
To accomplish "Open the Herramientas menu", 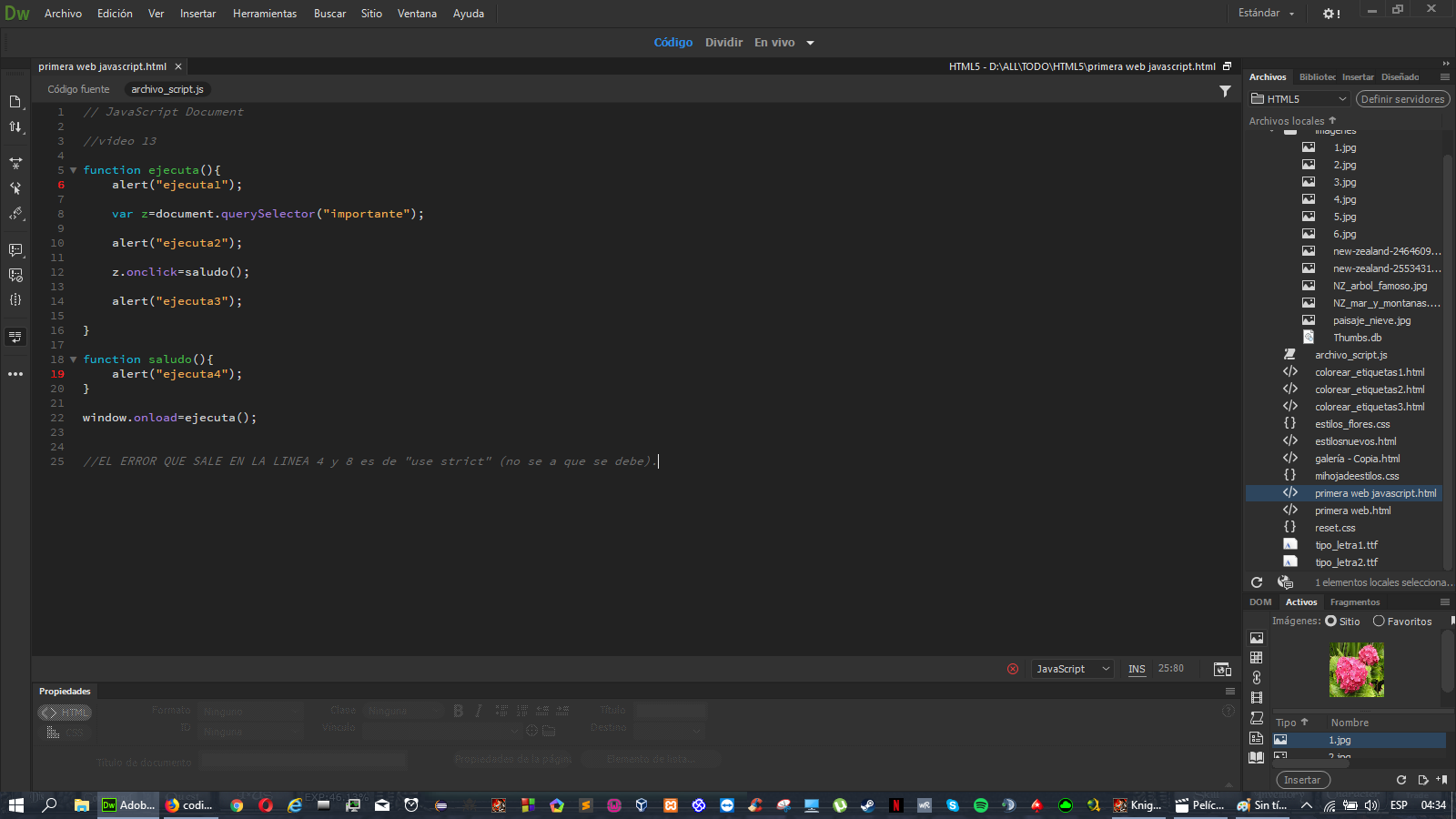I will coord(265,14).
